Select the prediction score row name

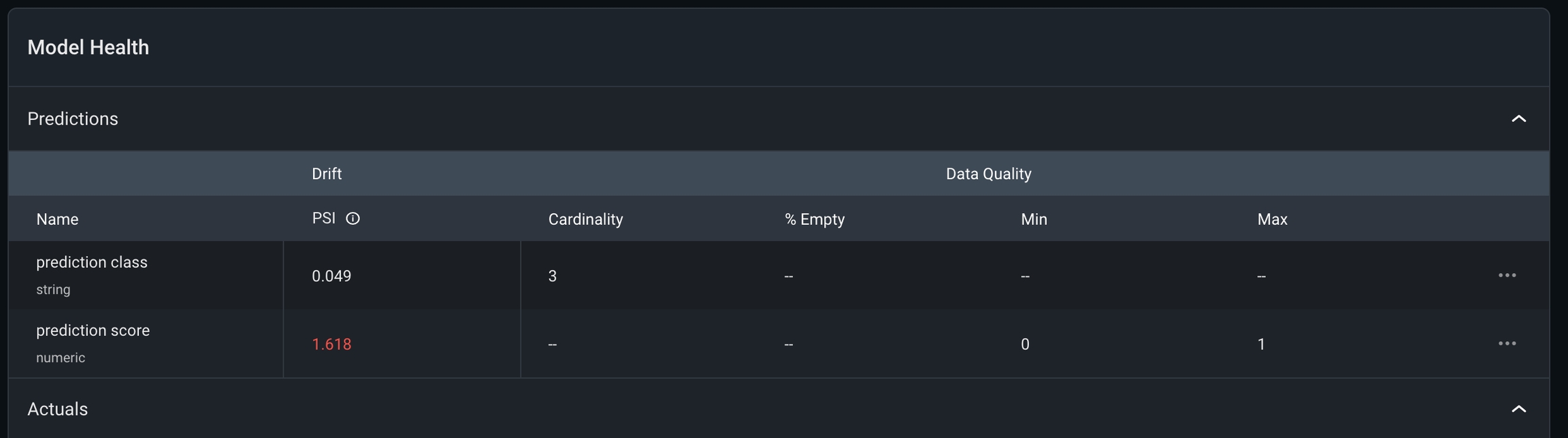pos(93,331)
